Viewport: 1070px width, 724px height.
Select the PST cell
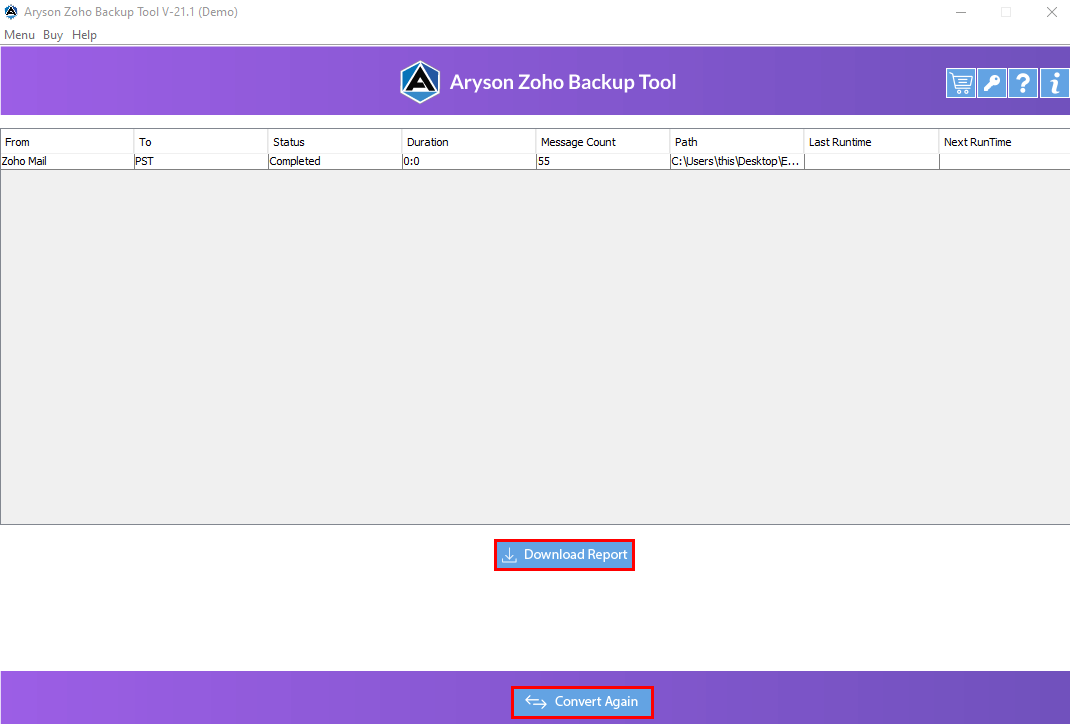[201, 162]
